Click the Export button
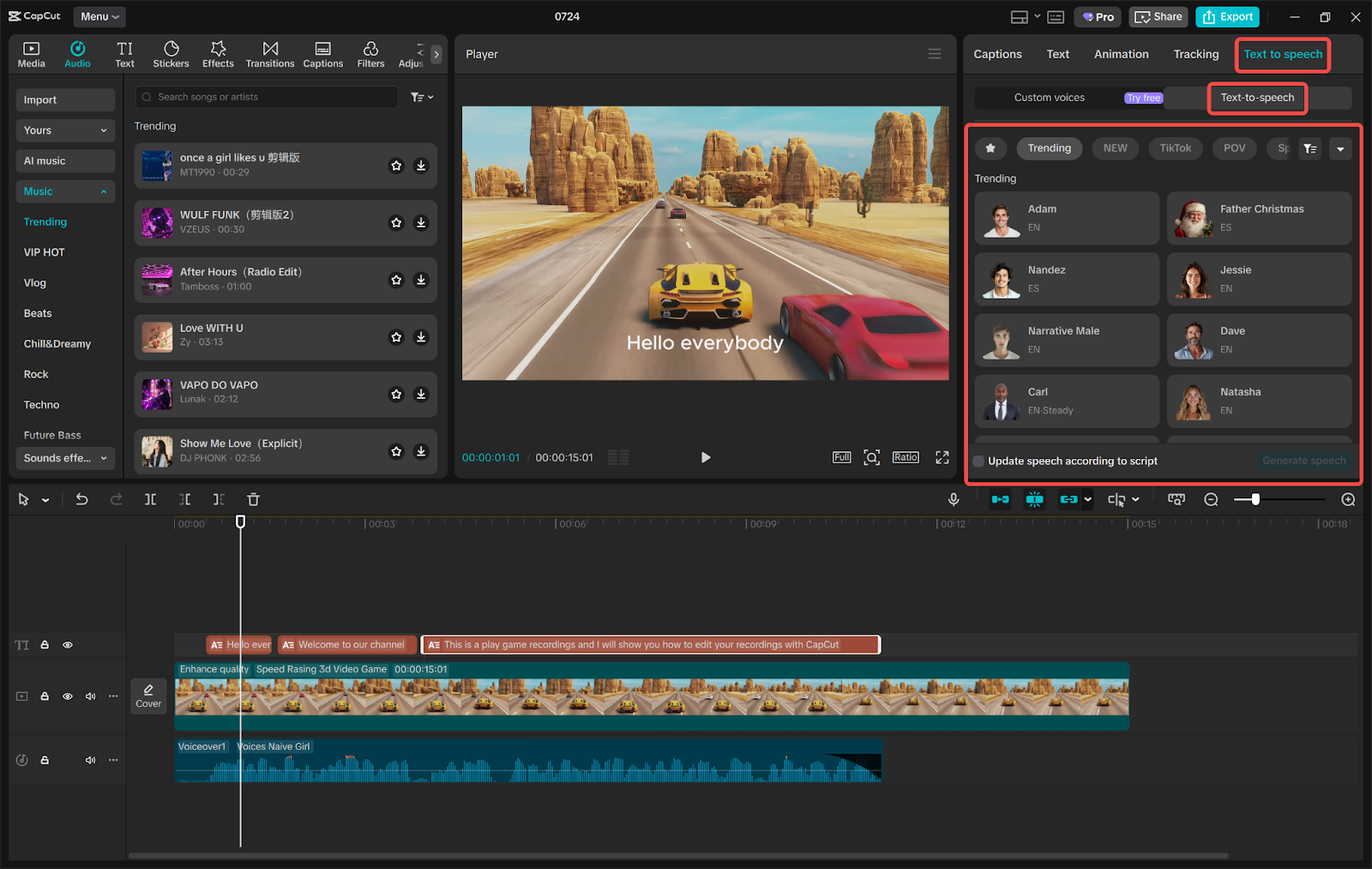The height and width of the screenshot is (869, 1372). click(x=1227, y=16)
